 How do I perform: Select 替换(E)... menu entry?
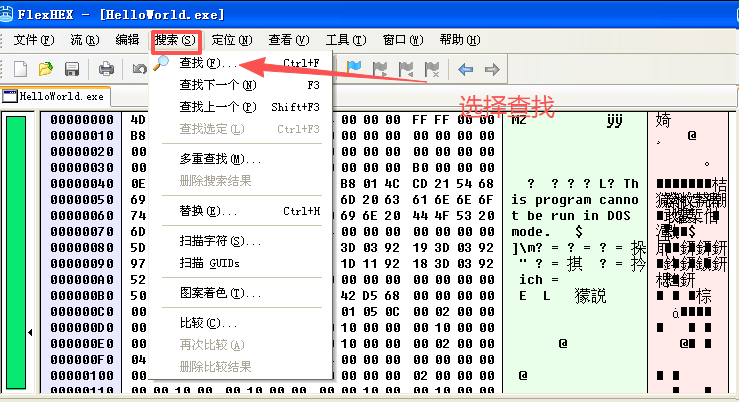pyautogui.click(x=241, y=211)
